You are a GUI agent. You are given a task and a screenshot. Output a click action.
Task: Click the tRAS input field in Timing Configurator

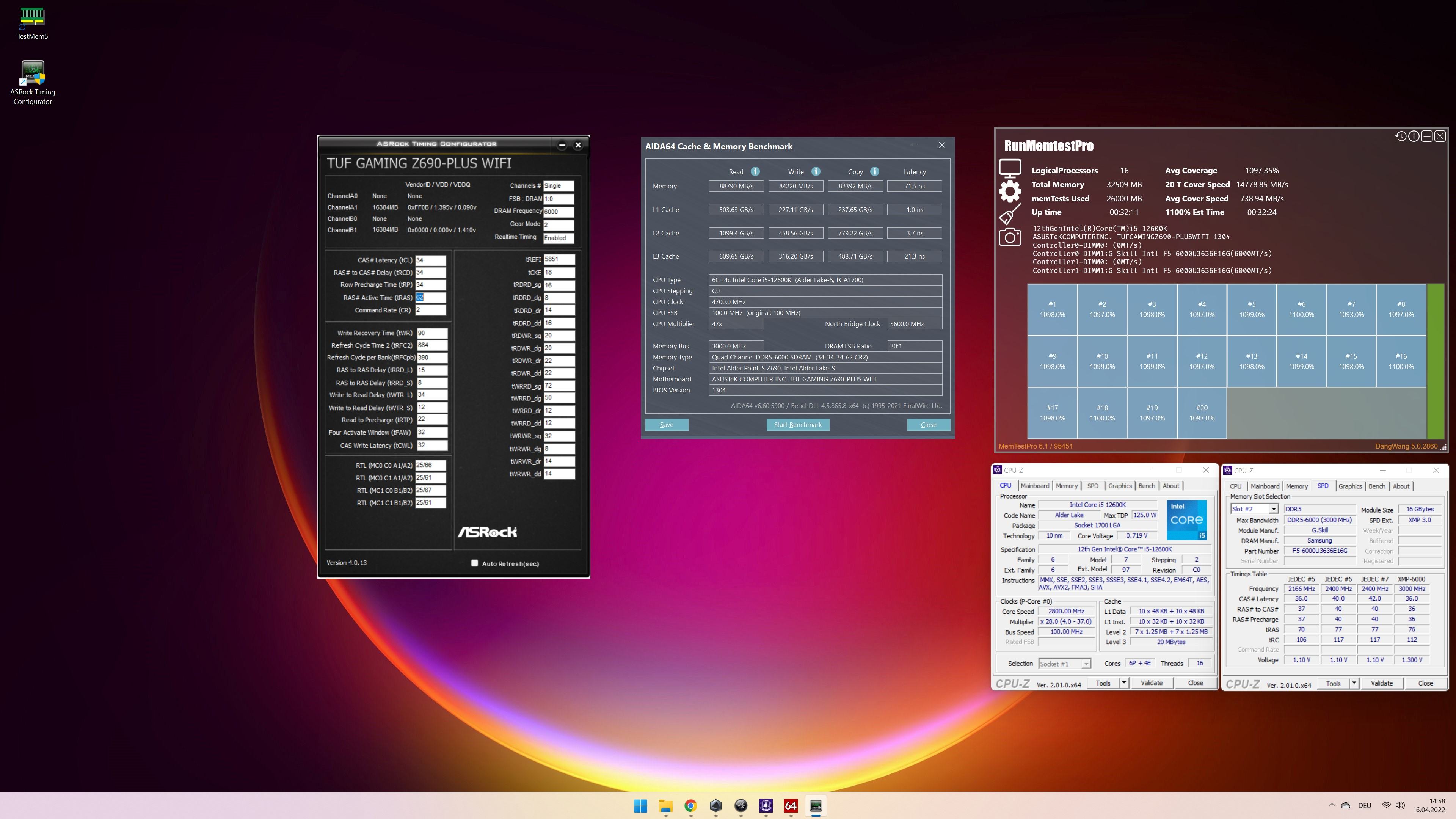click(431, 297)
